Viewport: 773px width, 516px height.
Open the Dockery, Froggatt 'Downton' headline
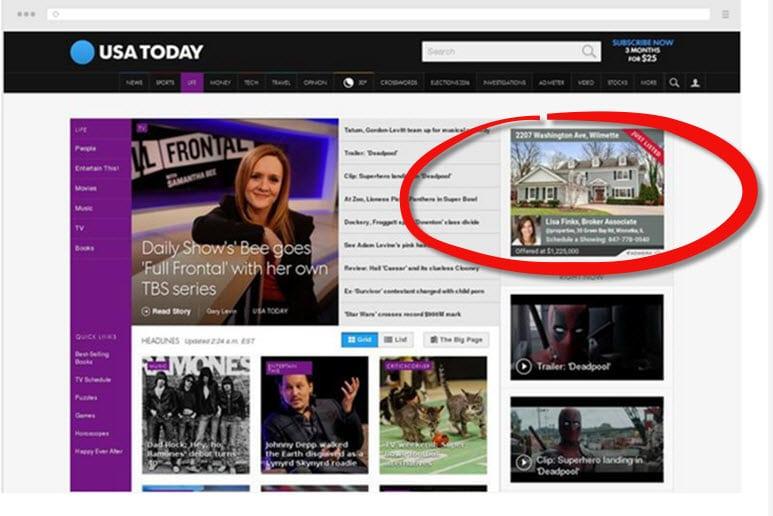click(x=412, y=222)
